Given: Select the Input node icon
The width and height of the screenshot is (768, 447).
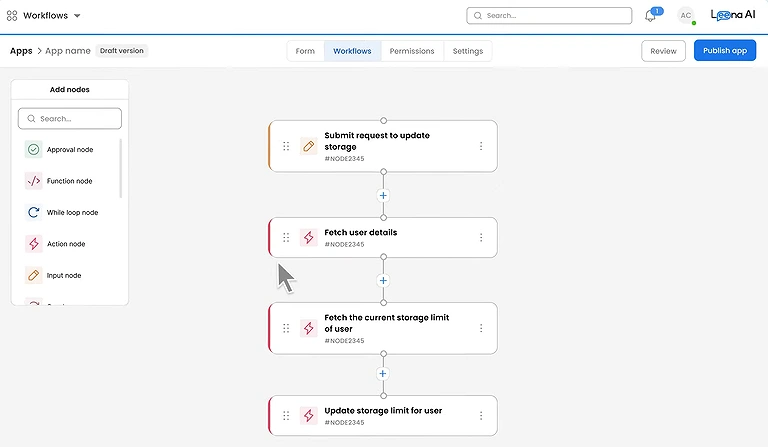Looking at the screenshot, I should coord(33,275).
